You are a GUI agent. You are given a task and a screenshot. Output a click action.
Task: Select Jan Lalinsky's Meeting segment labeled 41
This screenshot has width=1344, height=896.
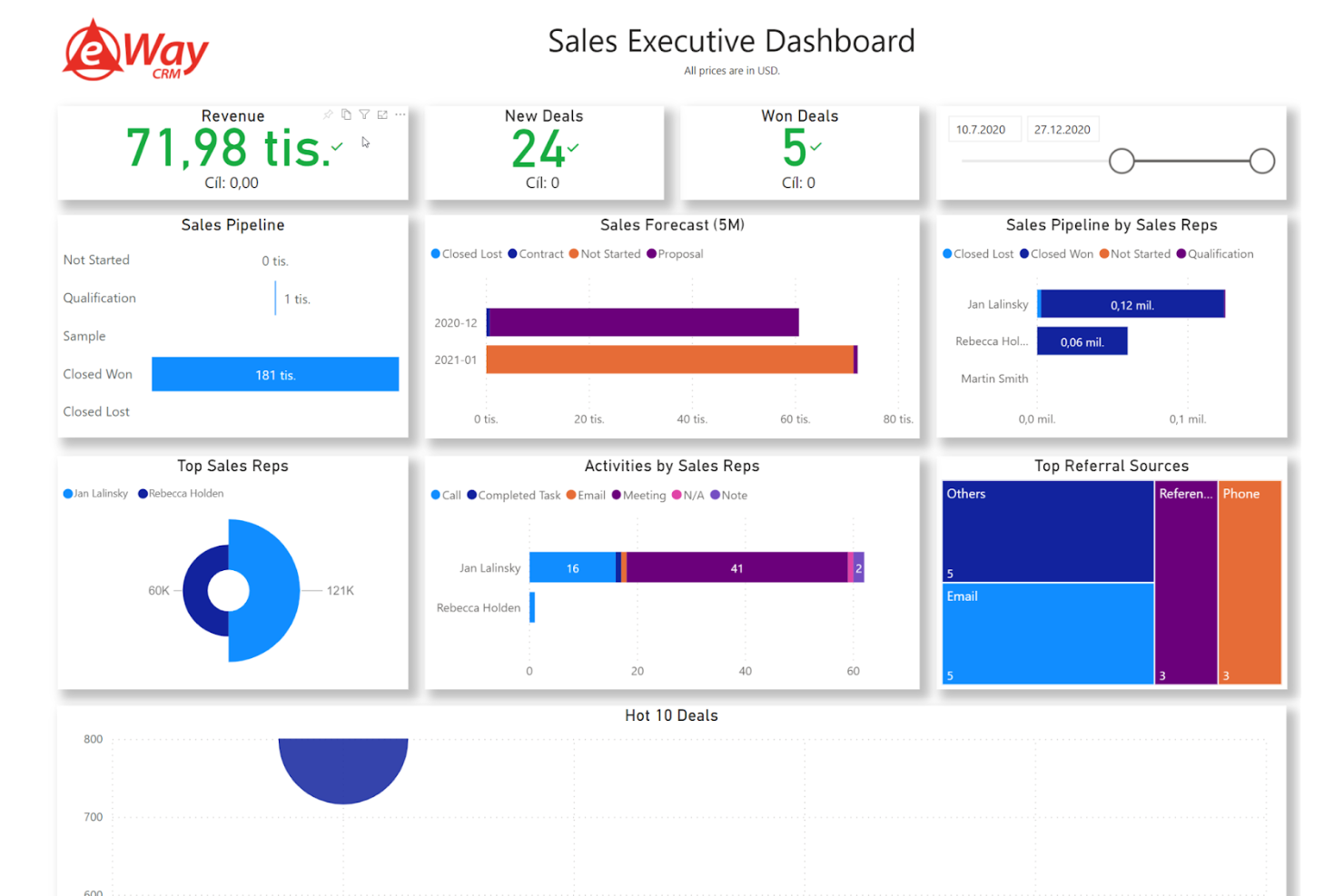tap(736, 567)
